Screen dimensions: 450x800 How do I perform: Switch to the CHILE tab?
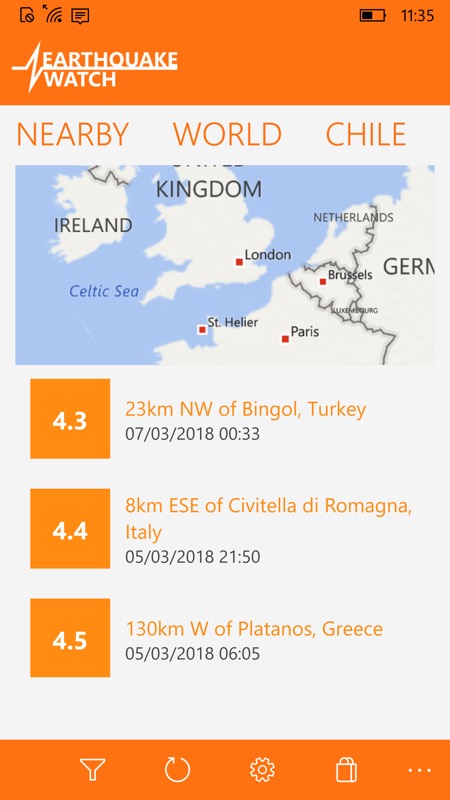click(366, 135)
